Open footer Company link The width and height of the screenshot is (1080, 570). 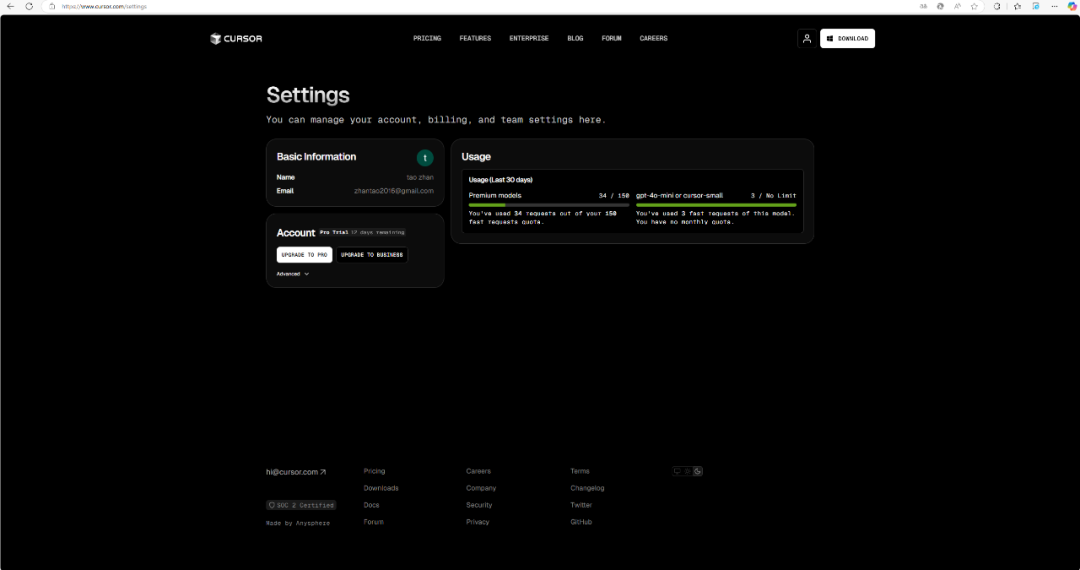pos(481,488)
